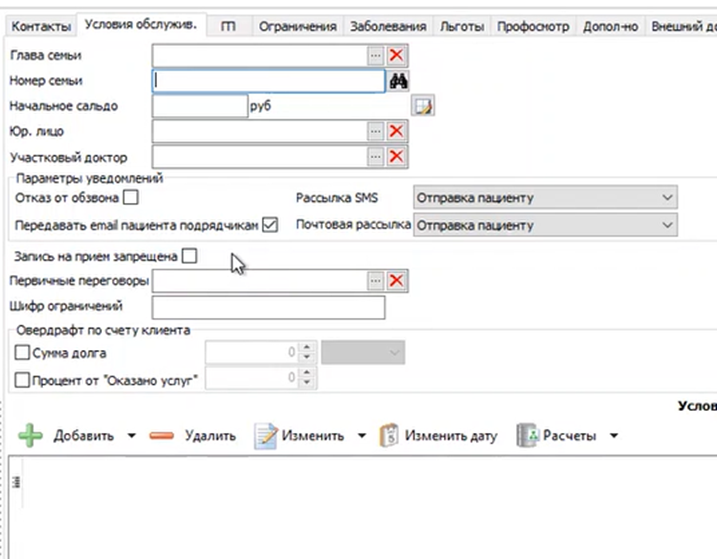Clear the Глава семьи field with red X
This screenshot has width=717, height=559.
[x=396, y=56]
